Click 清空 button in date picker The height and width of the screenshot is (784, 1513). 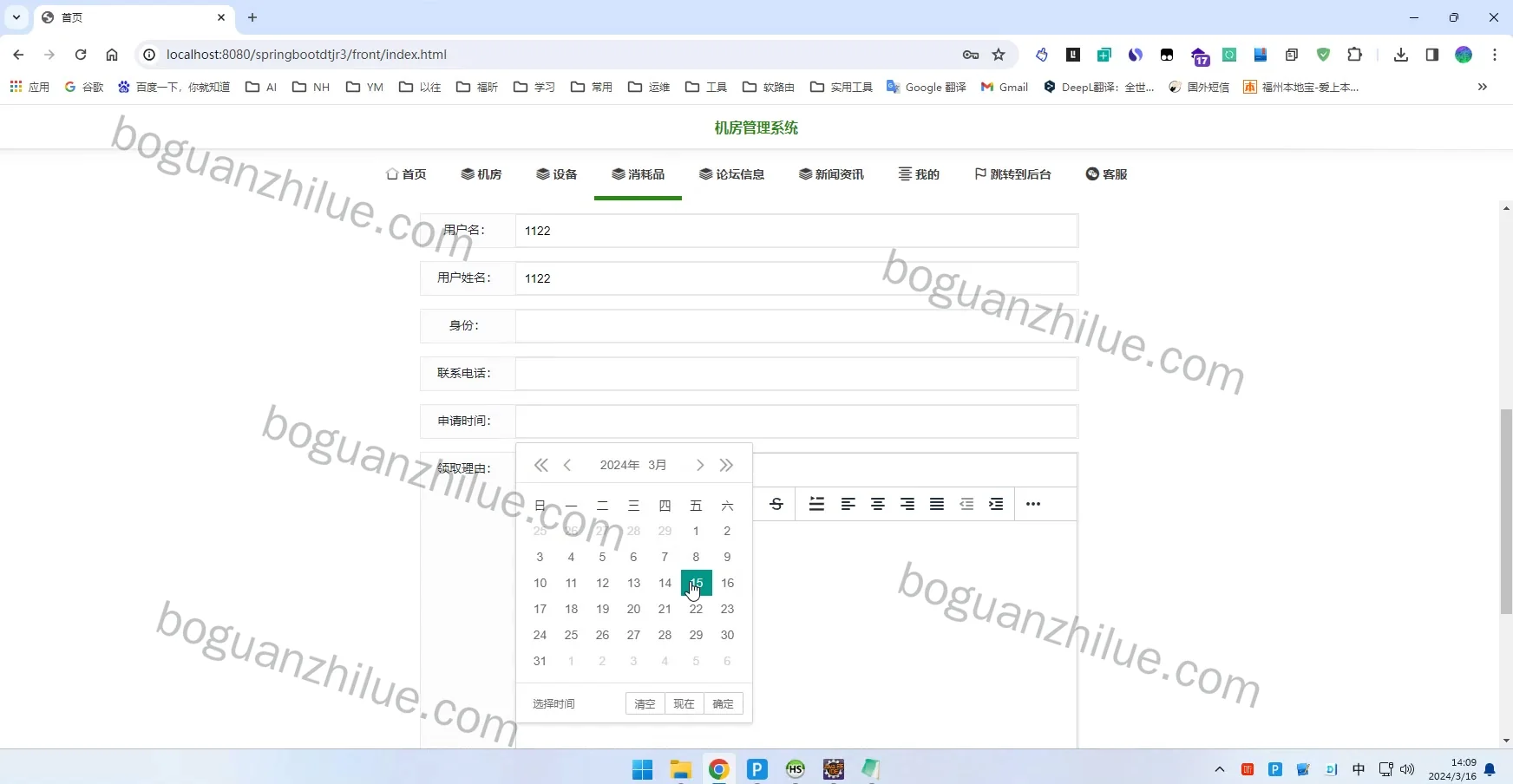tap(645, 703)
